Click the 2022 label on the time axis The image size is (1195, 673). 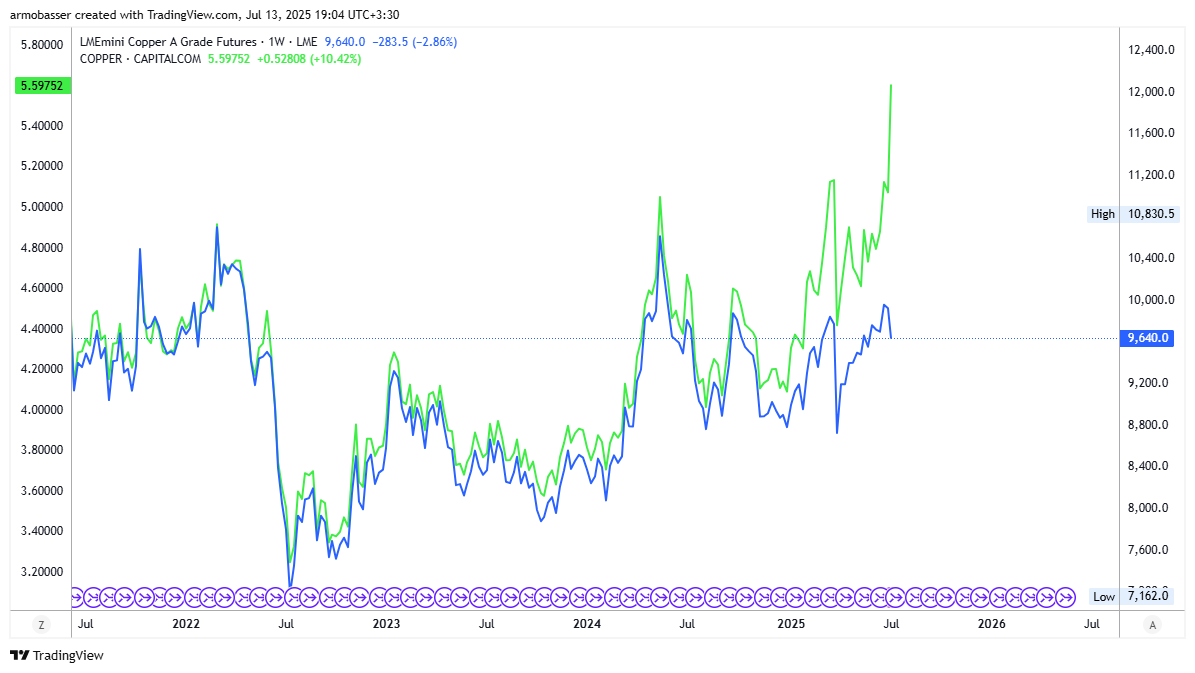pyautogui.click(x=186, y=625)
